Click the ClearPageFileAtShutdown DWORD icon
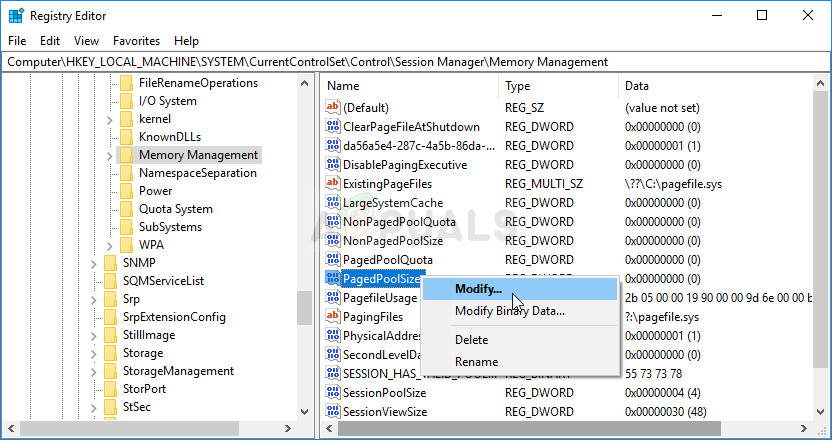Screen dimensions: 832x440 [333, 127]
